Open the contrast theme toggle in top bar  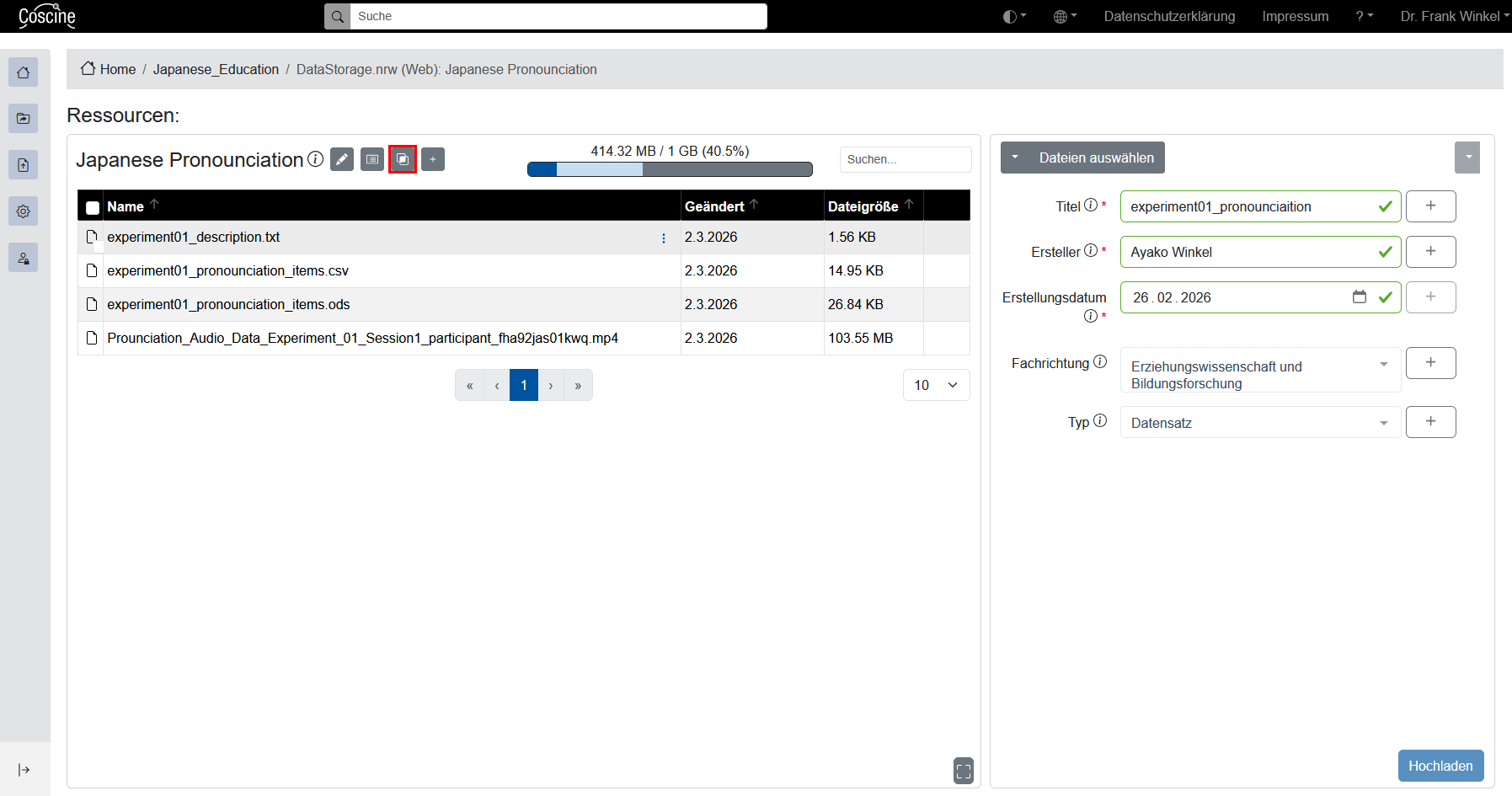coord(1014,16)
